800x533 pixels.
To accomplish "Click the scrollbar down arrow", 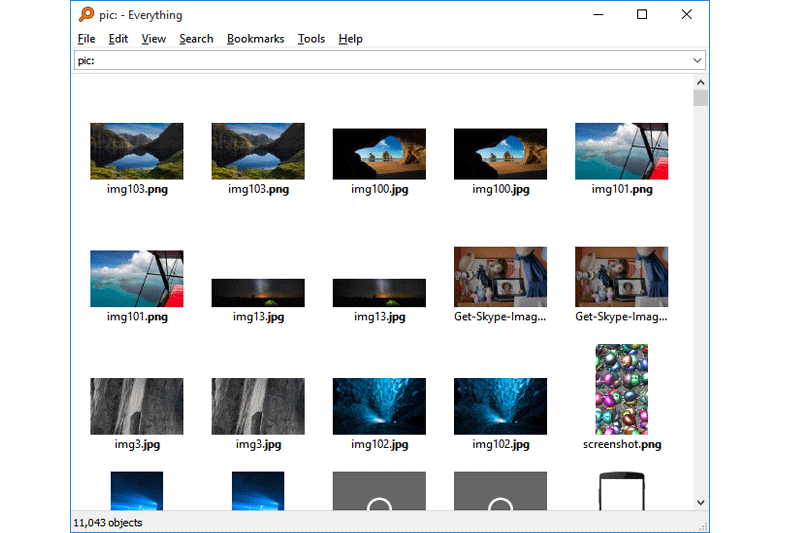I will (701, 501).
